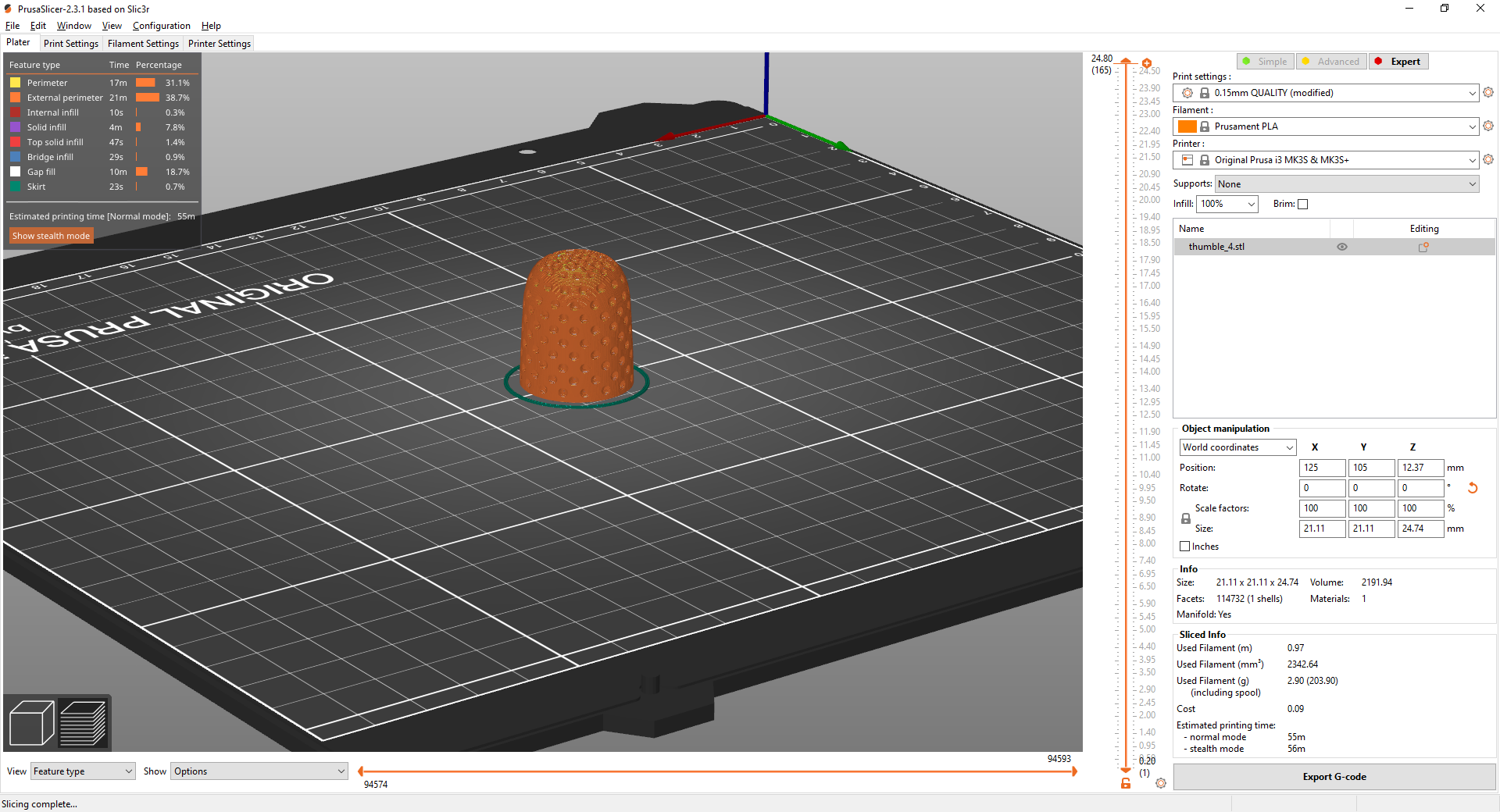Click Export G-code button
1500x812 pixels.
[1334, 777]
